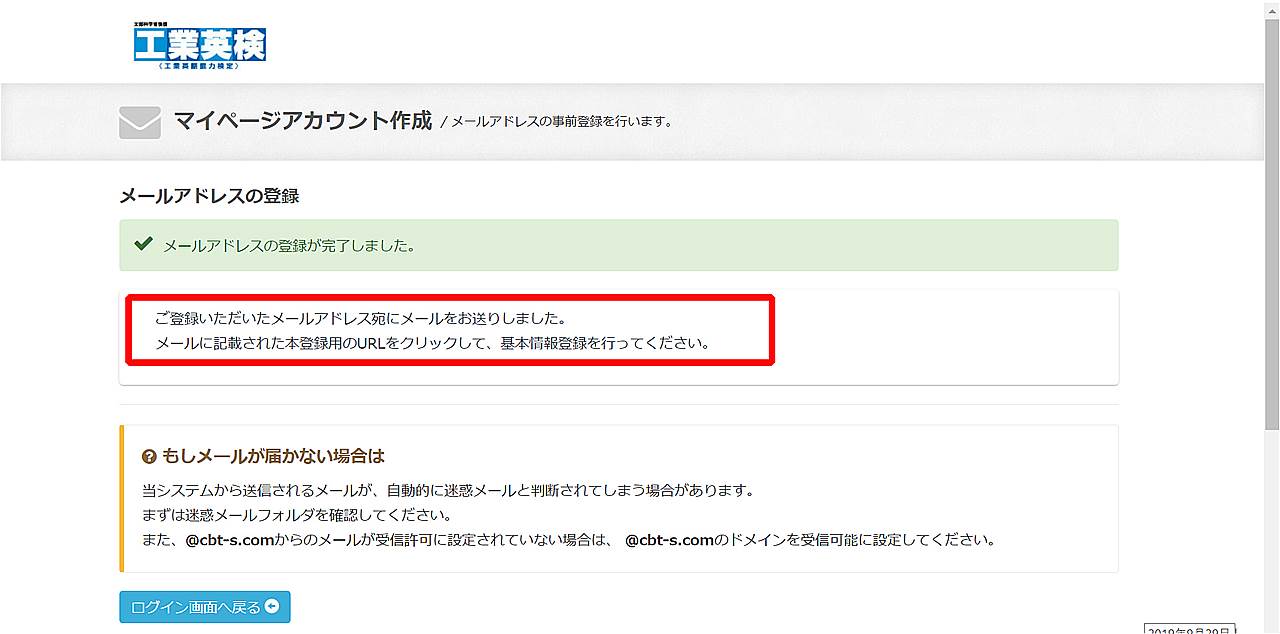Click the line about sent email notification
This screenshot has height=634, width=1280.
[x=360, y=319]
